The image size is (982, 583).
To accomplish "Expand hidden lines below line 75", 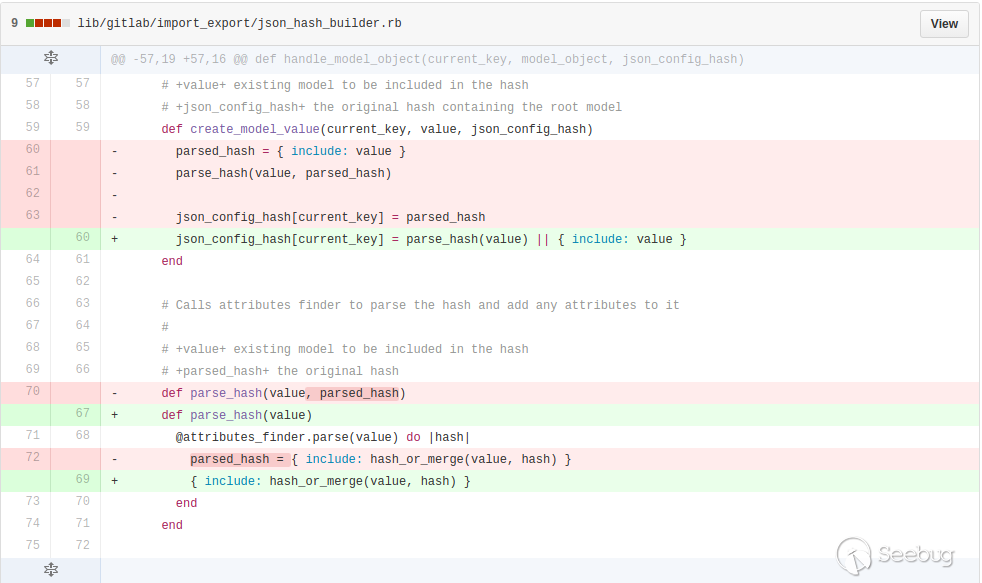I will click(x=51, y=569).
